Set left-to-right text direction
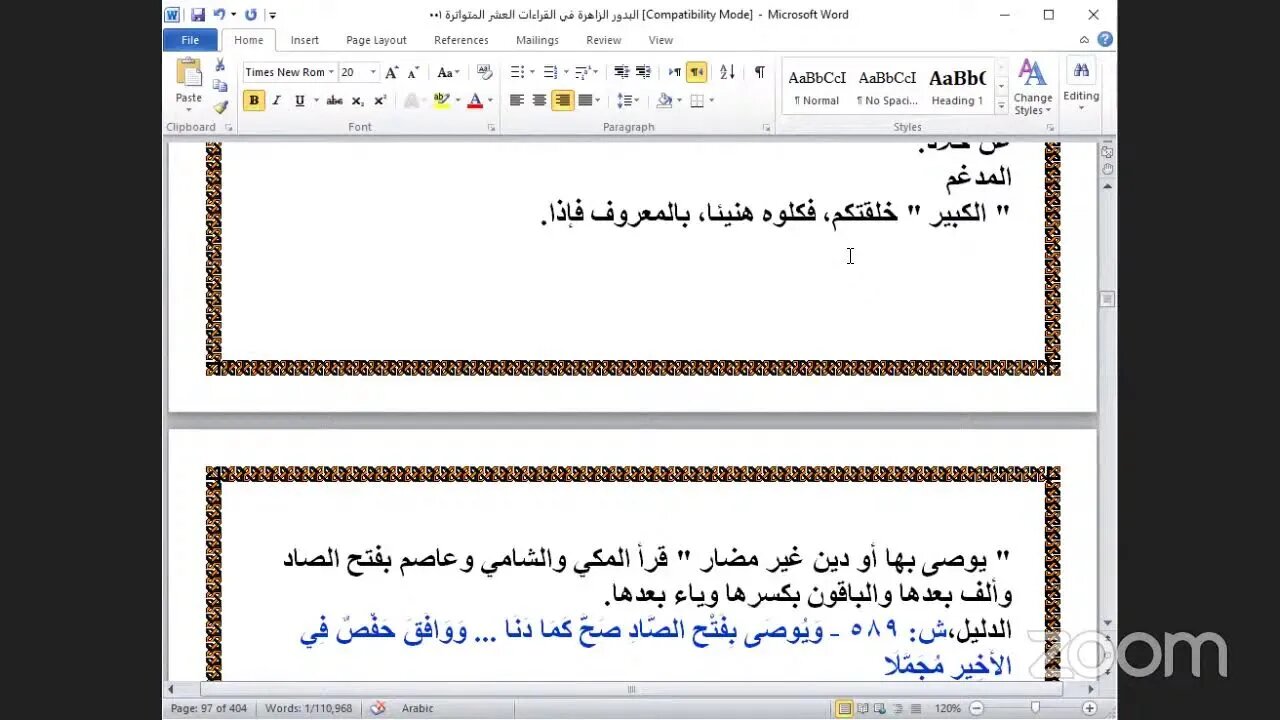The height and width of the screenshot is (720, 1280). (x=675, y=72)
